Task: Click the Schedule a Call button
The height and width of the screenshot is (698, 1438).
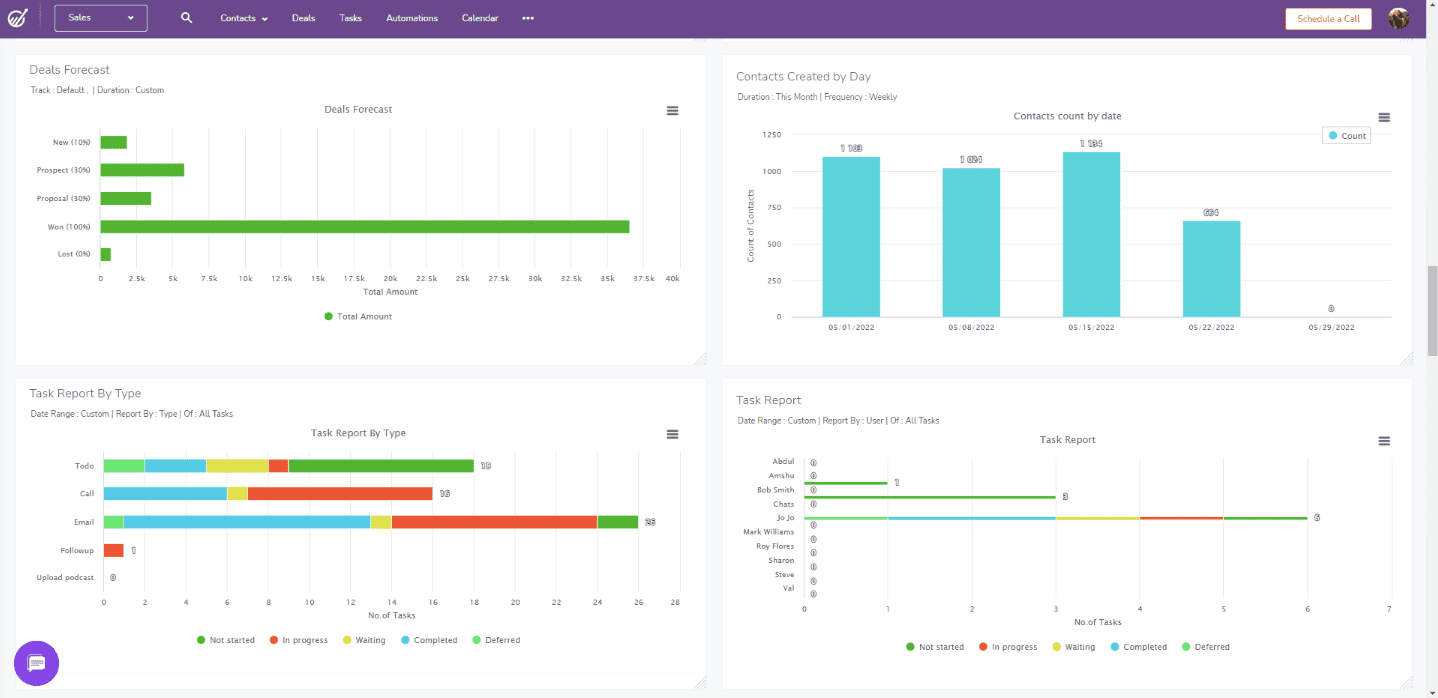Action: (1328, 18)
